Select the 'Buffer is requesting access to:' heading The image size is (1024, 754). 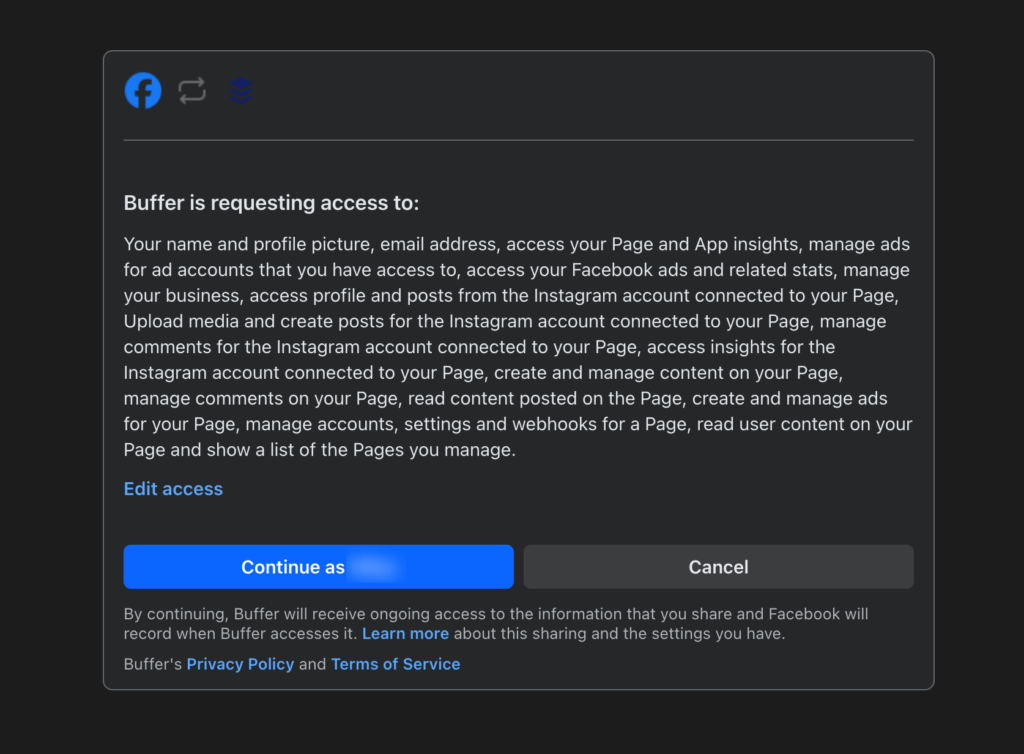(x=271, y=203)
